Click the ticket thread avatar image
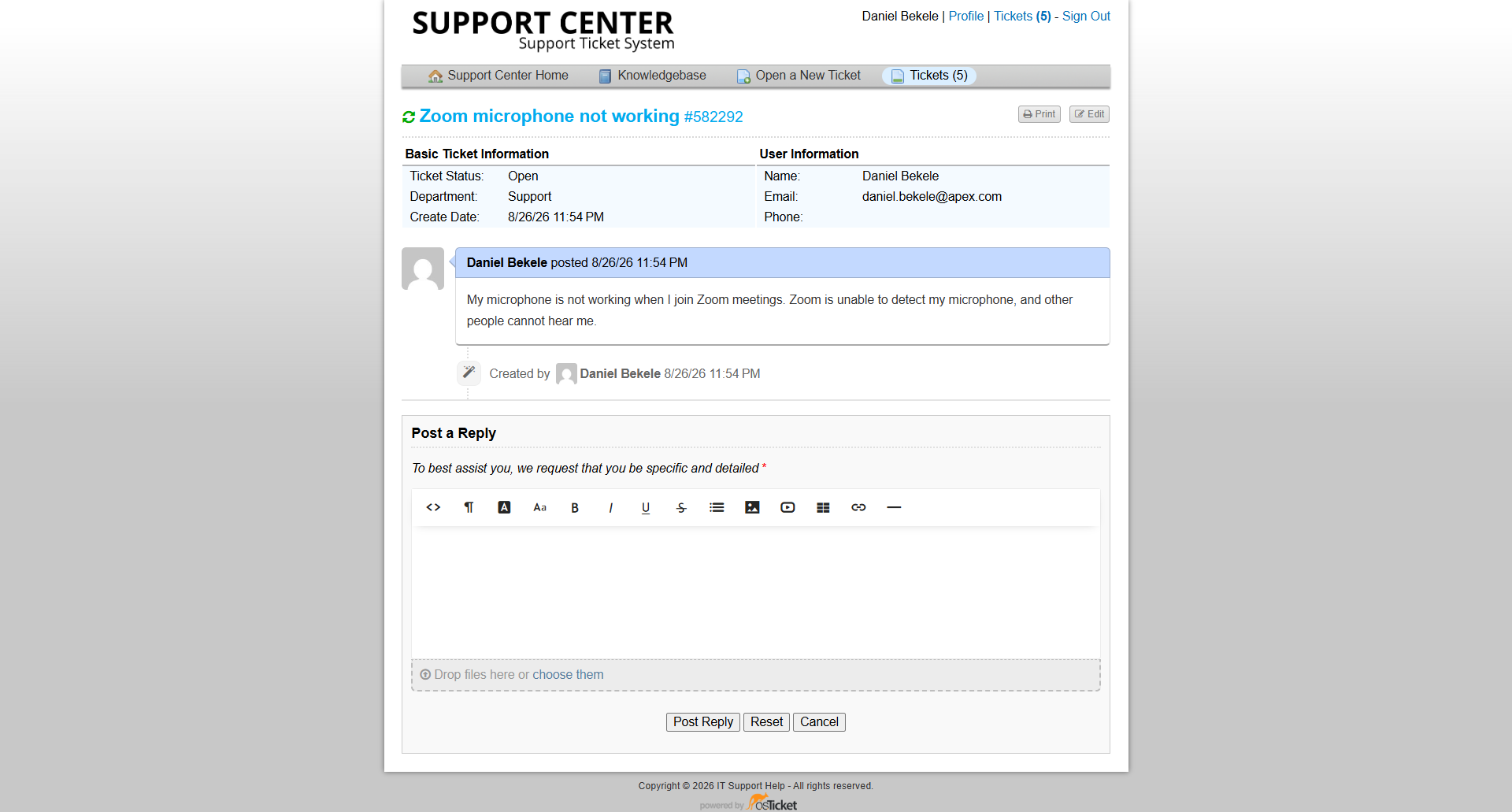The width and height of the screenshot is (1512, 812). 423,269
